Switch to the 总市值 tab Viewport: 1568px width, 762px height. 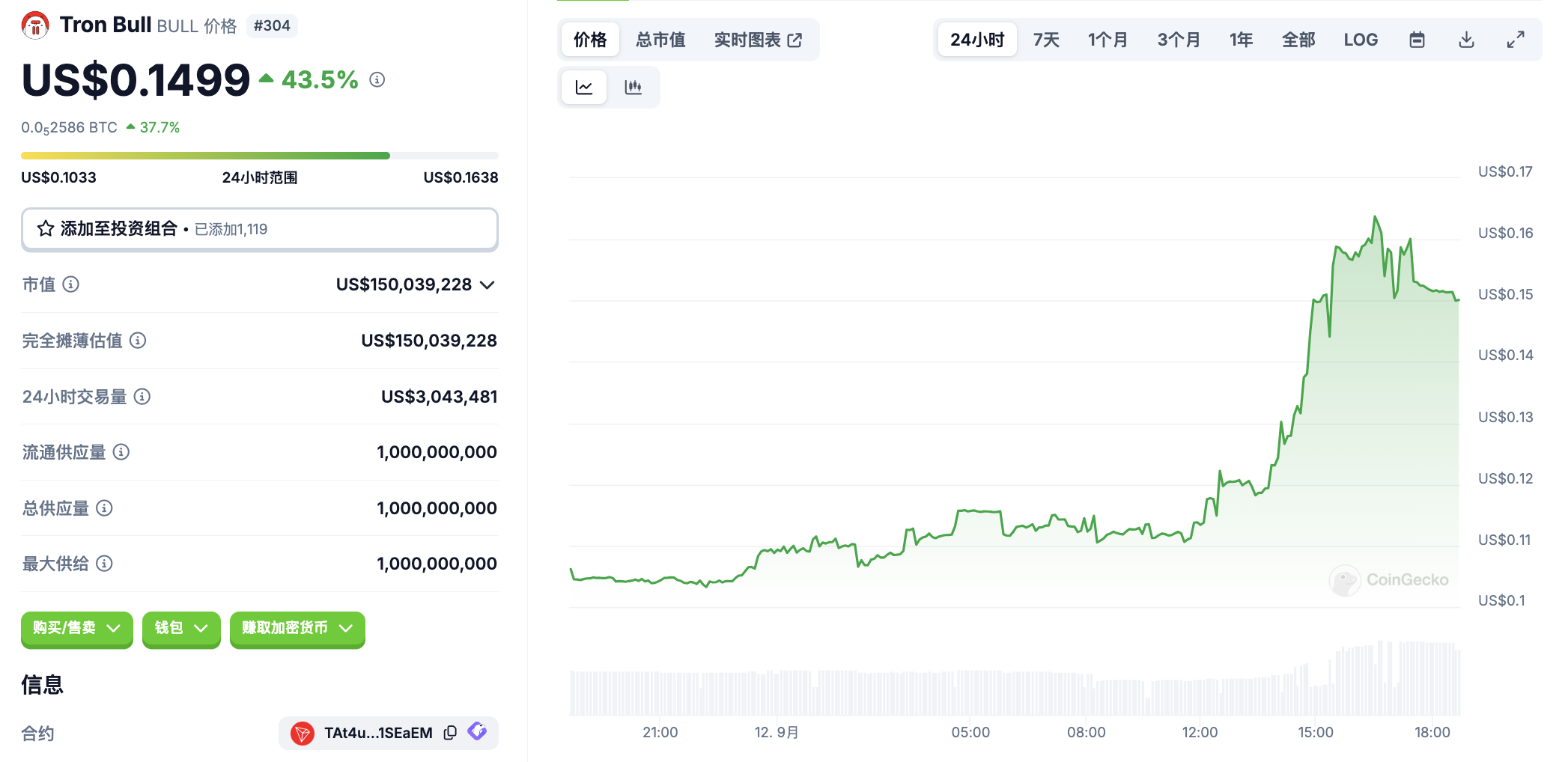pos(660,40)
